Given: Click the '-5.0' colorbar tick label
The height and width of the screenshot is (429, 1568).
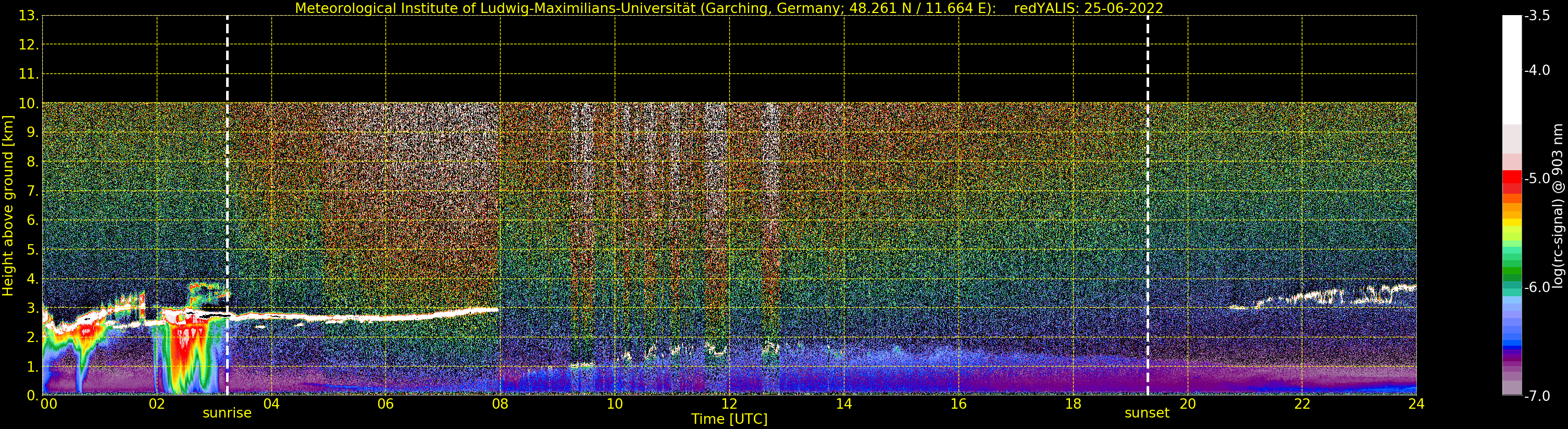Looking at the screenshot, I should (x=1537, y=179).
